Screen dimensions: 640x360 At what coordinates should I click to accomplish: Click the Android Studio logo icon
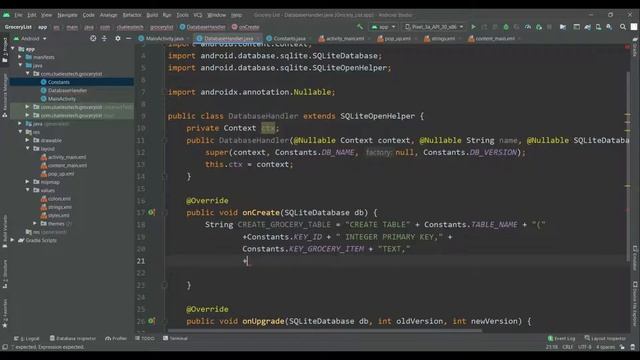[x=6, y=15]
